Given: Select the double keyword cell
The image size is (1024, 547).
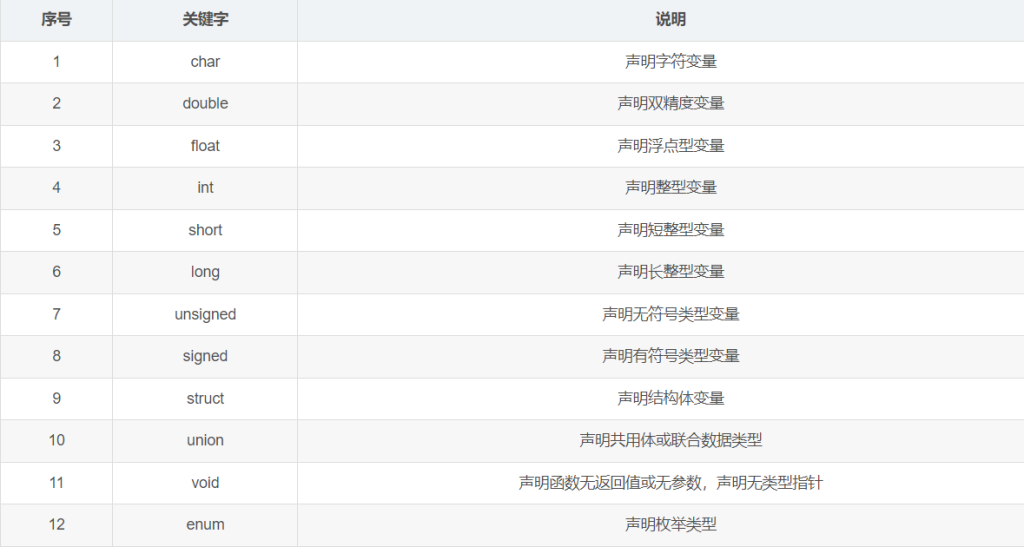Looking at the screenshot, I should click(x=205, y=104).
